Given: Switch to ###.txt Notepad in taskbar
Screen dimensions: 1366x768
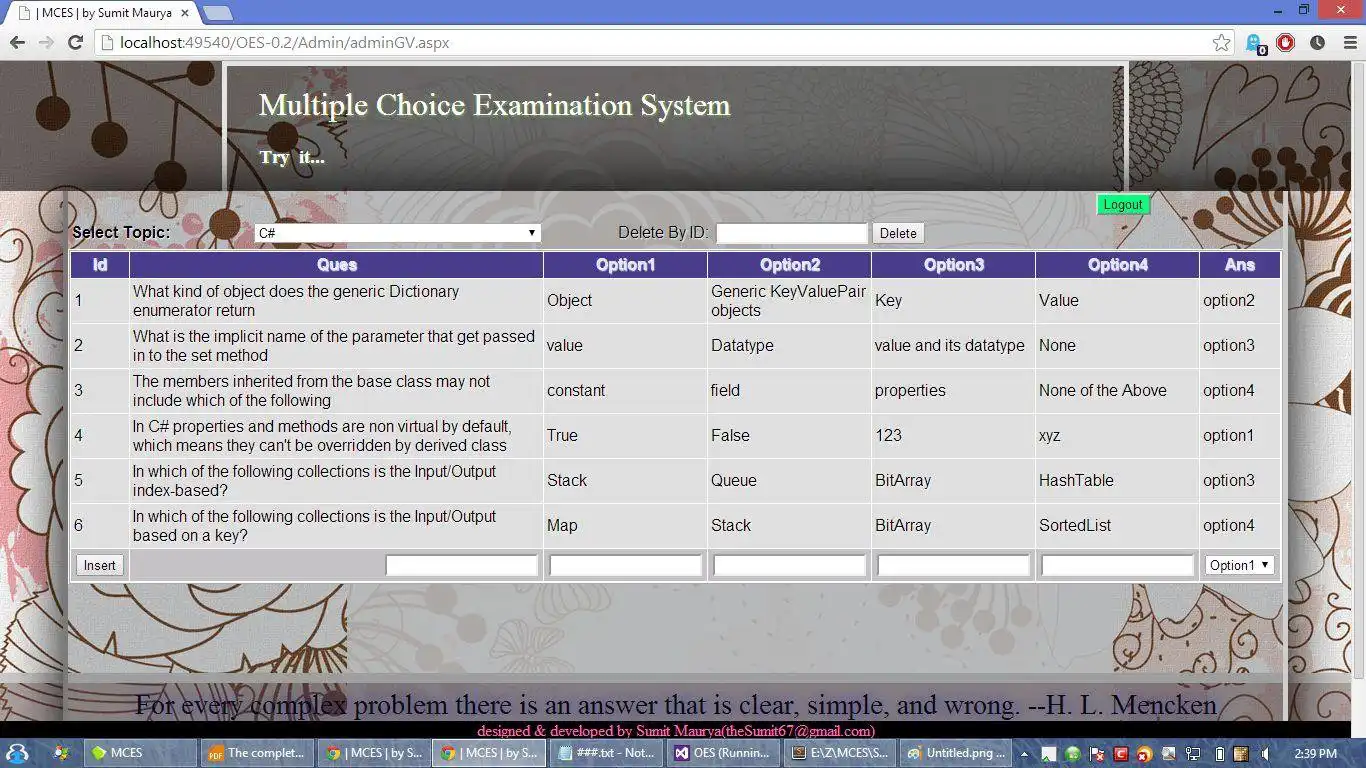Looking at the screenshot, I should [x=607, y=753].
